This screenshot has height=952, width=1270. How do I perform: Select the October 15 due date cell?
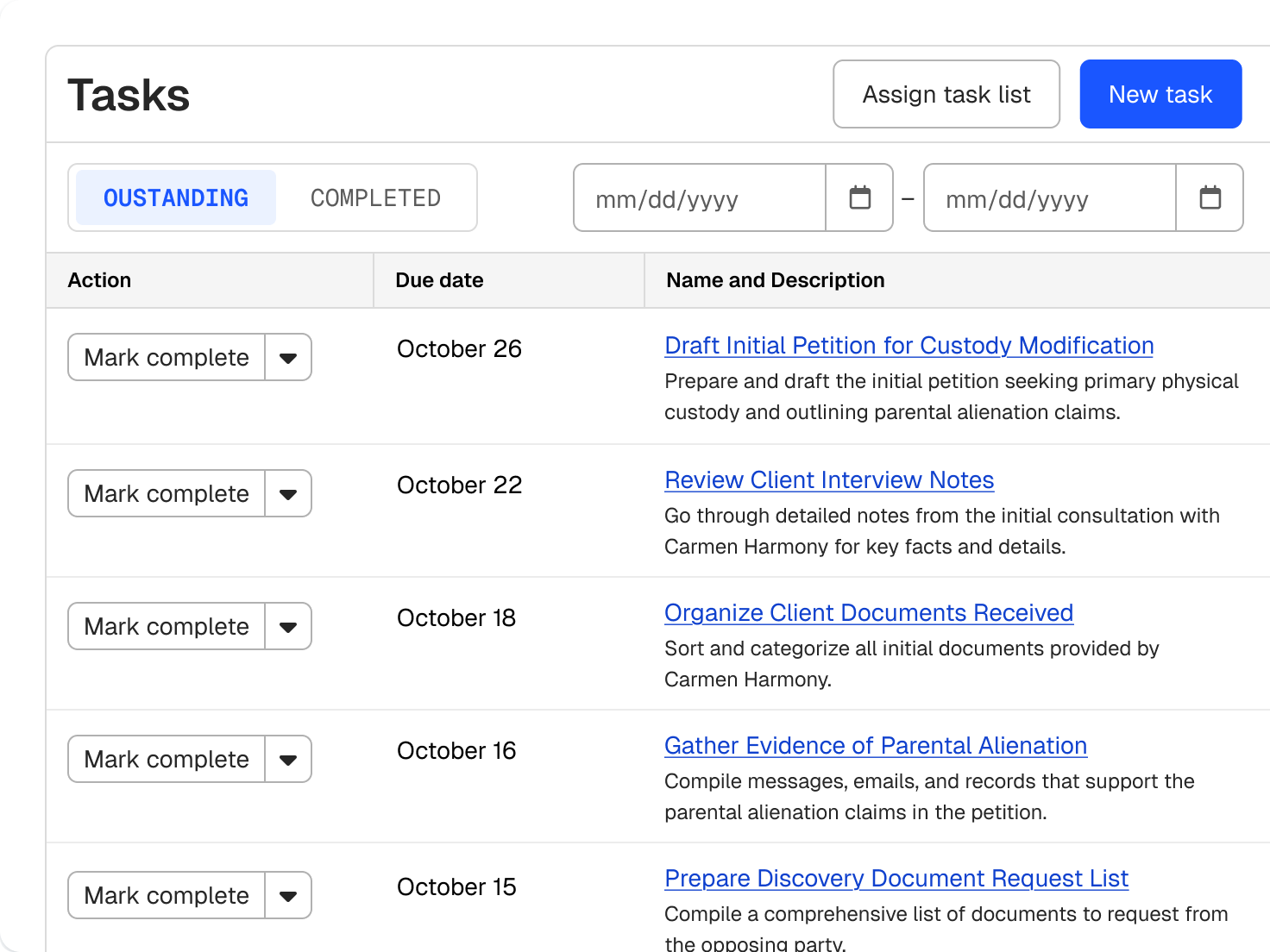point(456,887)
